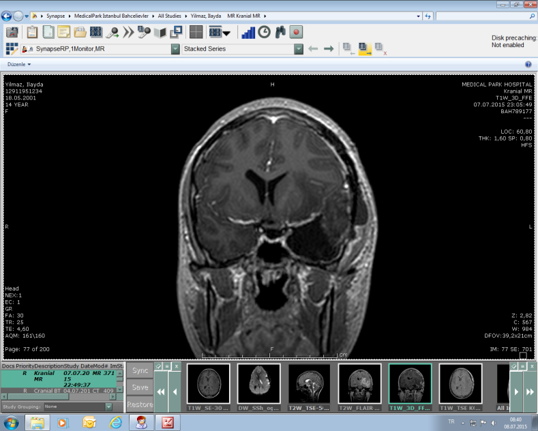538x431 pixels.
Task: Click the blue help question mark icon
Action: coord(528,64)
